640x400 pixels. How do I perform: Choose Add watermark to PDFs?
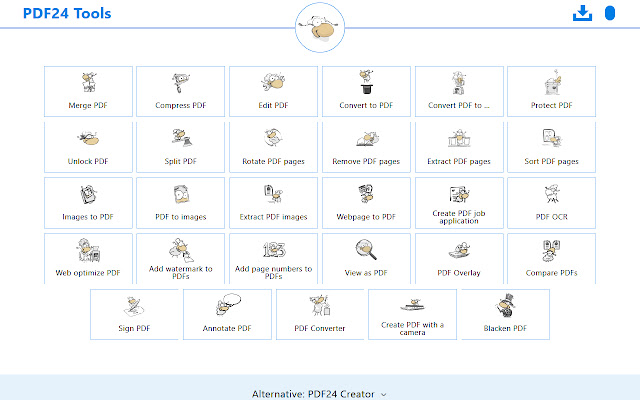(x=180, y=259)
